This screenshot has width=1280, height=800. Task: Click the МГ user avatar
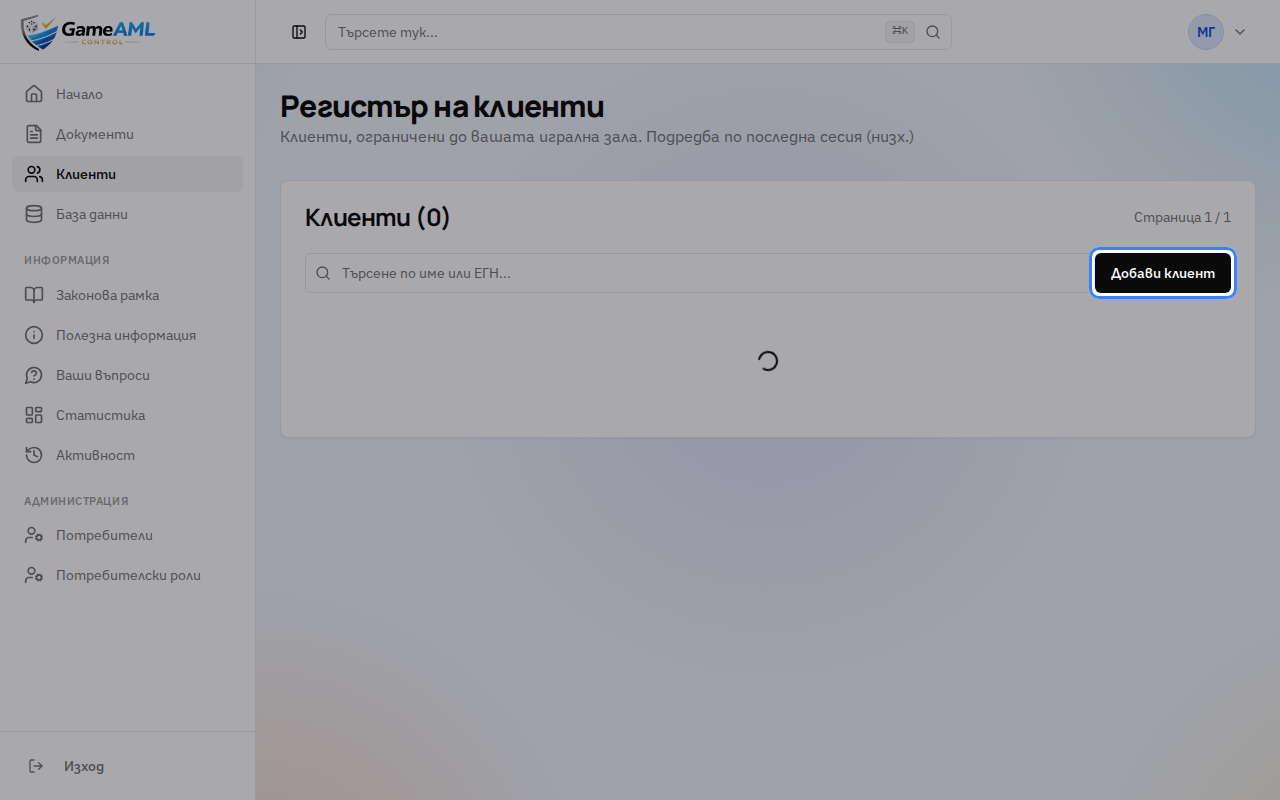[1206, 32]
